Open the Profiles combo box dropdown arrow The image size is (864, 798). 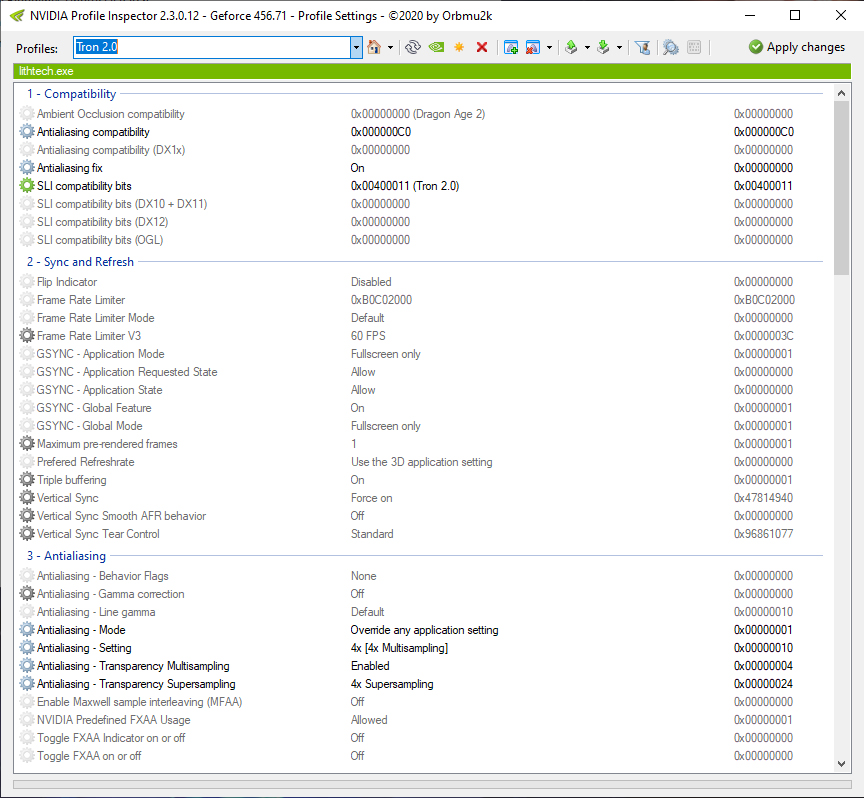356,47
